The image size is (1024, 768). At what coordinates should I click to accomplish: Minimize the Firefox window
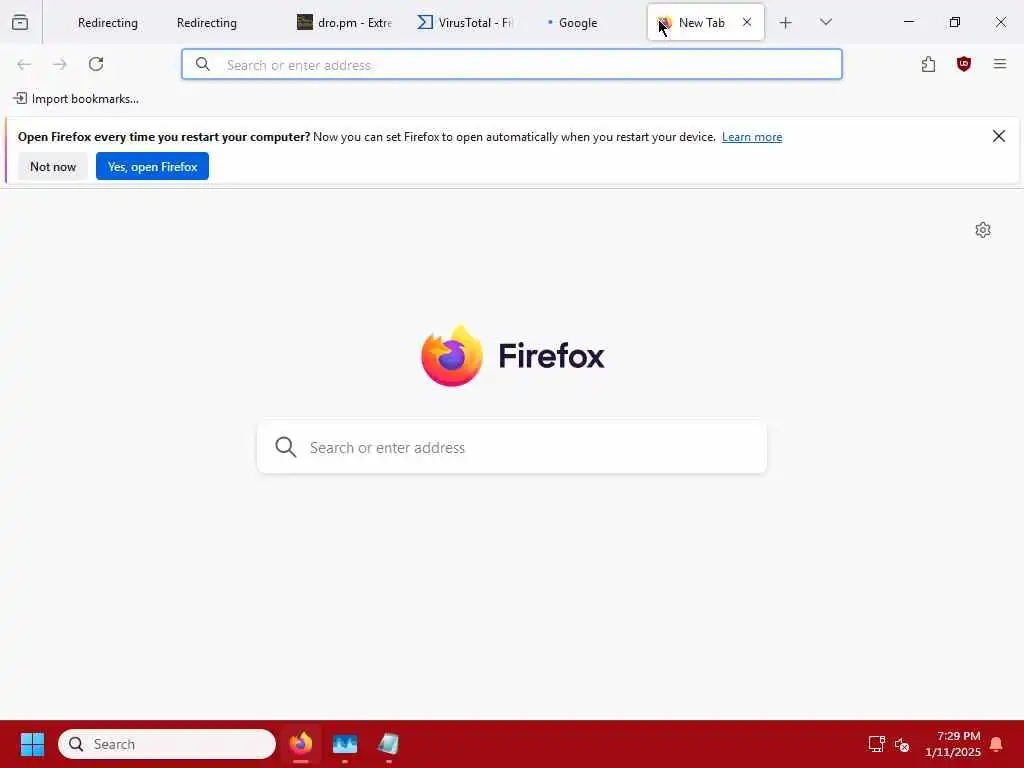[909, 22]
